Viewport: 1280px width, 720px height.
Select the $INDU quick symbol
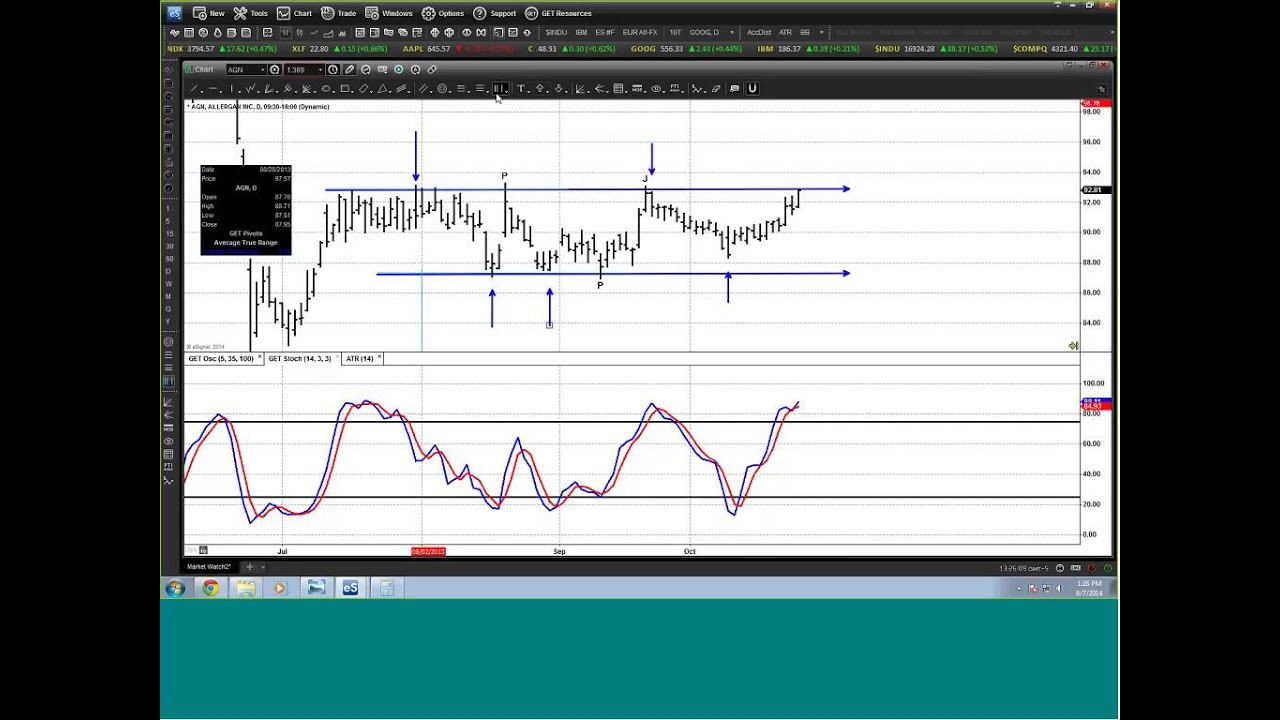[x=556, y=33]
